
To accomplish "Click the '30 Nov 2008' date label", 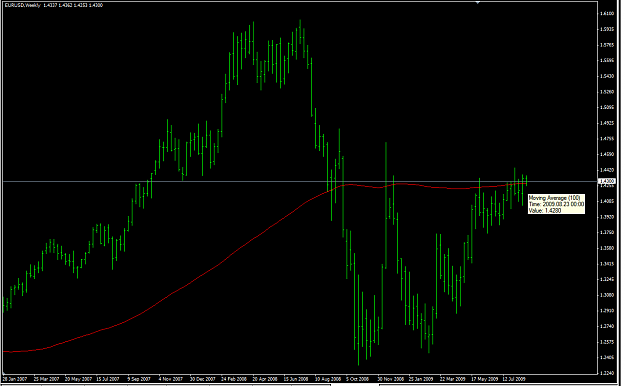I will point(391,379).
